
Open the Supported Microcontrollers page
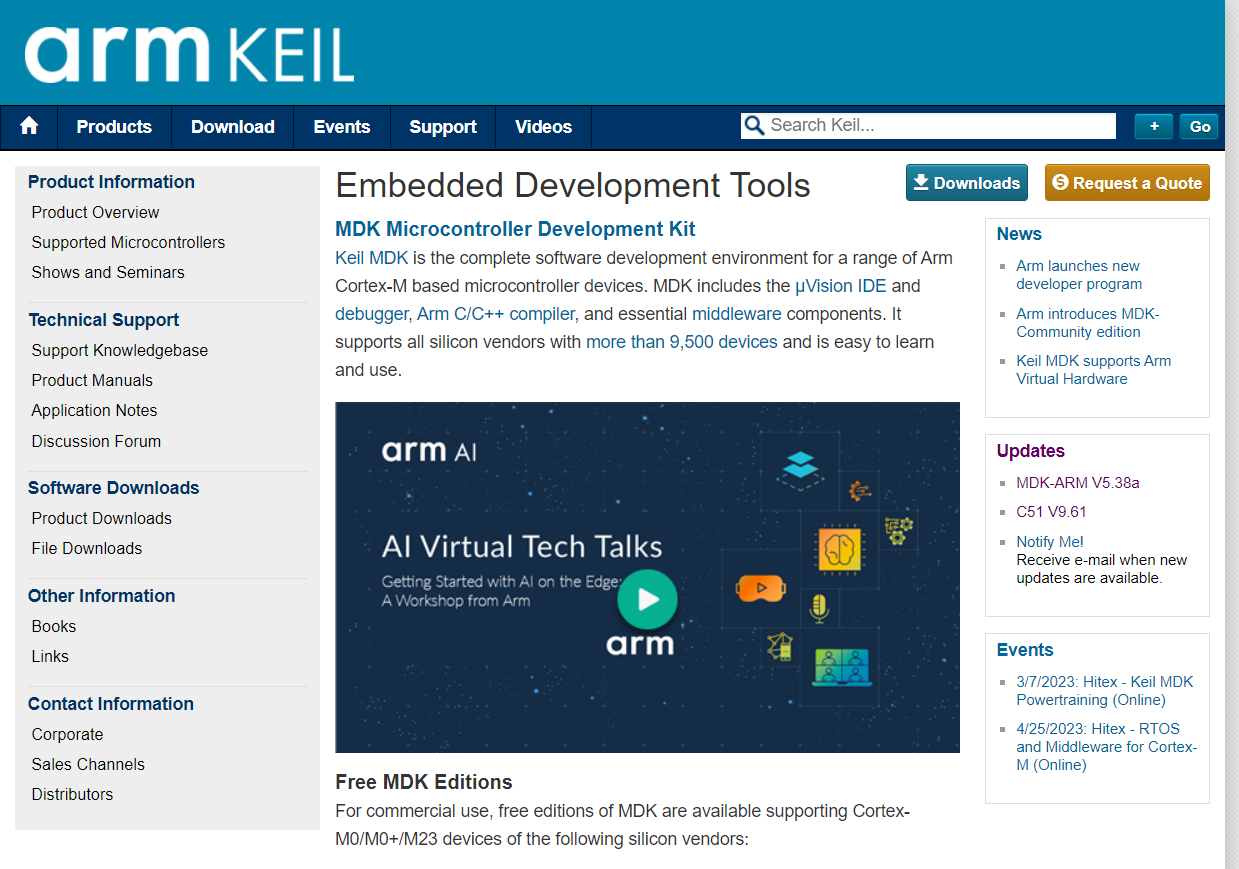coord(128,242)
